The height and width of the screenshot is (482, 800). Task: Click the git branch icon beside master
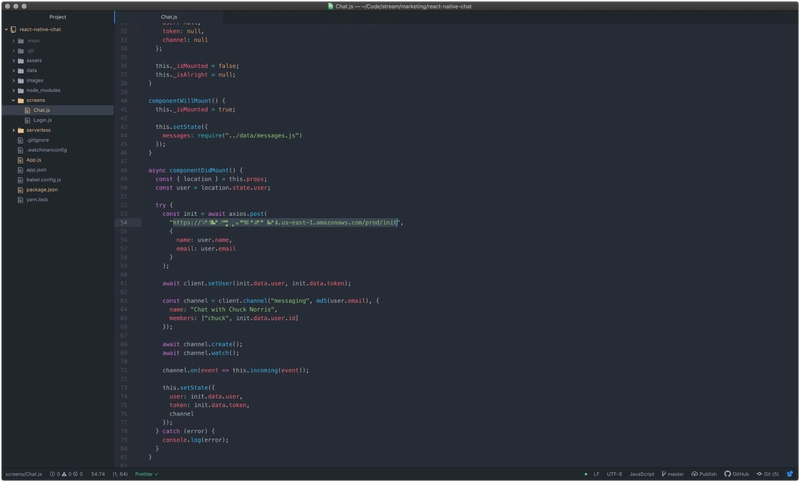(x=663, y=474)
